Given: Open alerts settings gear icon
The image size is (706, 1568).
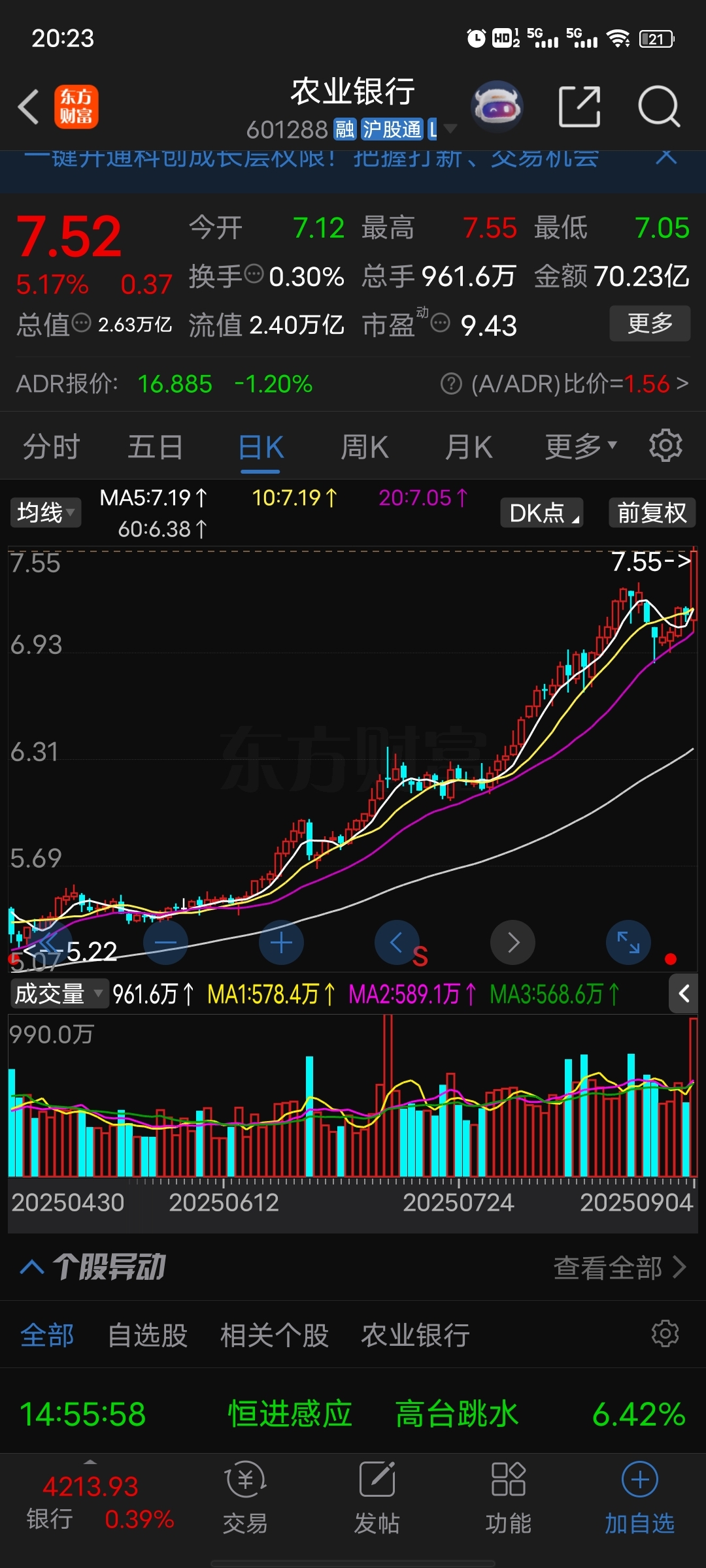Looking at the screenshot, I should 665,1333.
